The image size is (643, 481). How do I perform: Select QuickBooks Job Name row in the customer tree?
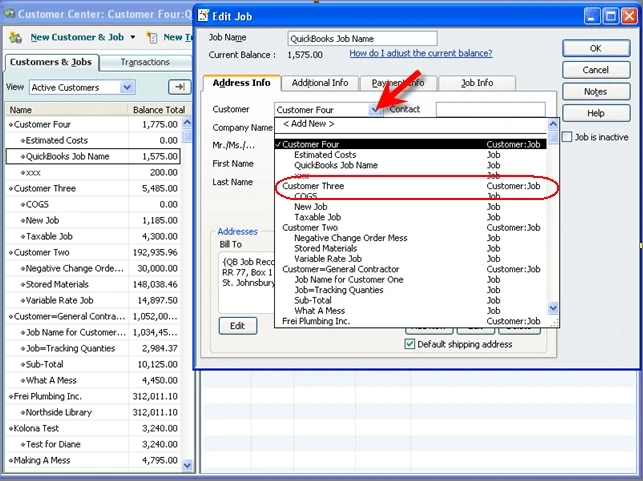coord(93,156)
